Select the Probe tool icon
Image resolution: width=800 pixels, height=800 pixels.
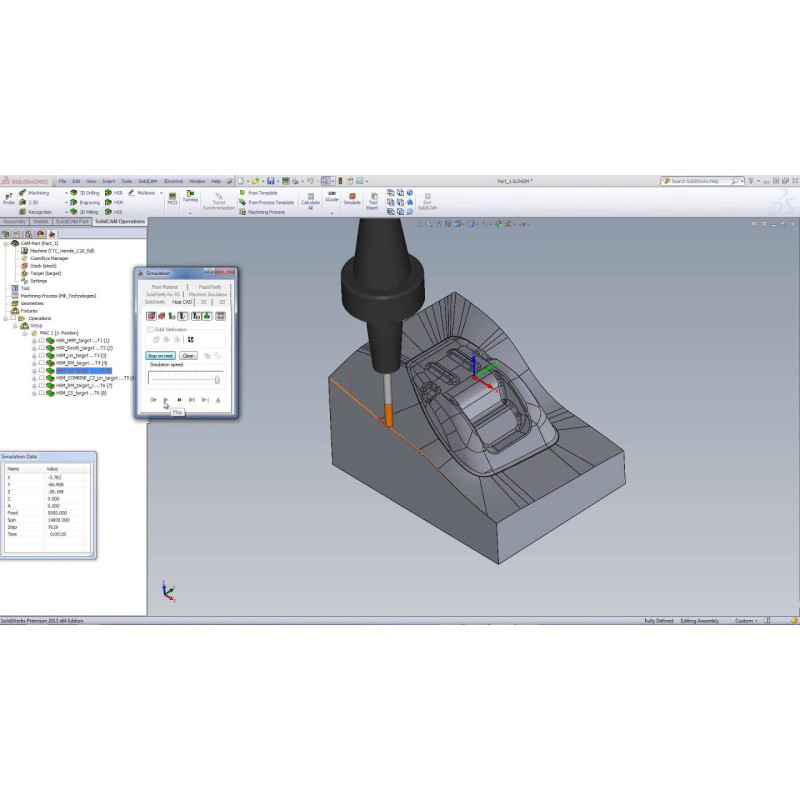pyautogui.click(x=9, y=196)
